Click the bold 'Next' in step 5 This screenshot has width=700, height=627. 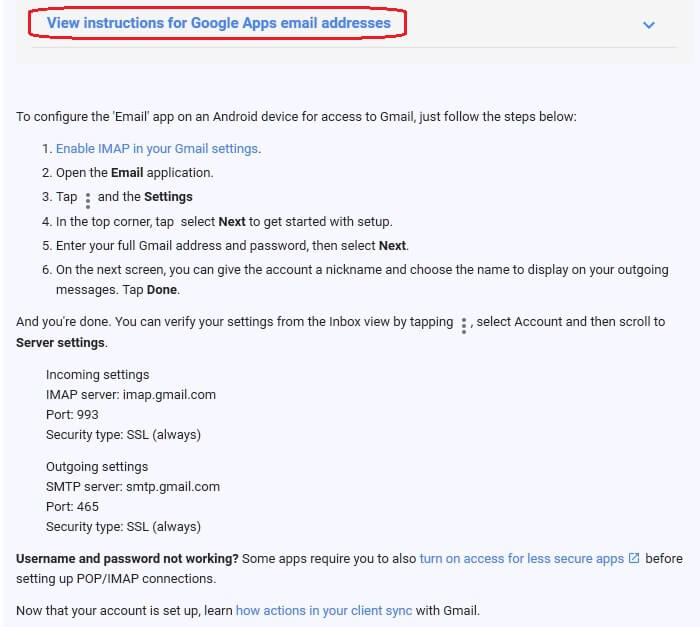point(392,246)
